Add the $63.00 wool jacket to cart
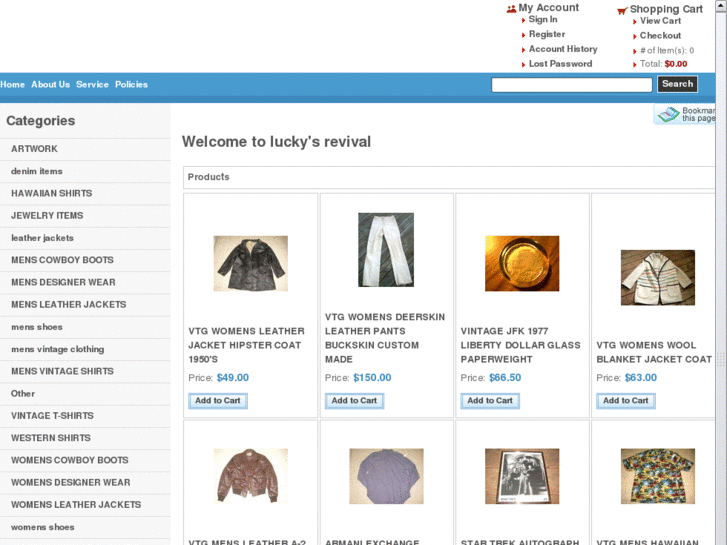The image size is (727, 545). [626, 401]
